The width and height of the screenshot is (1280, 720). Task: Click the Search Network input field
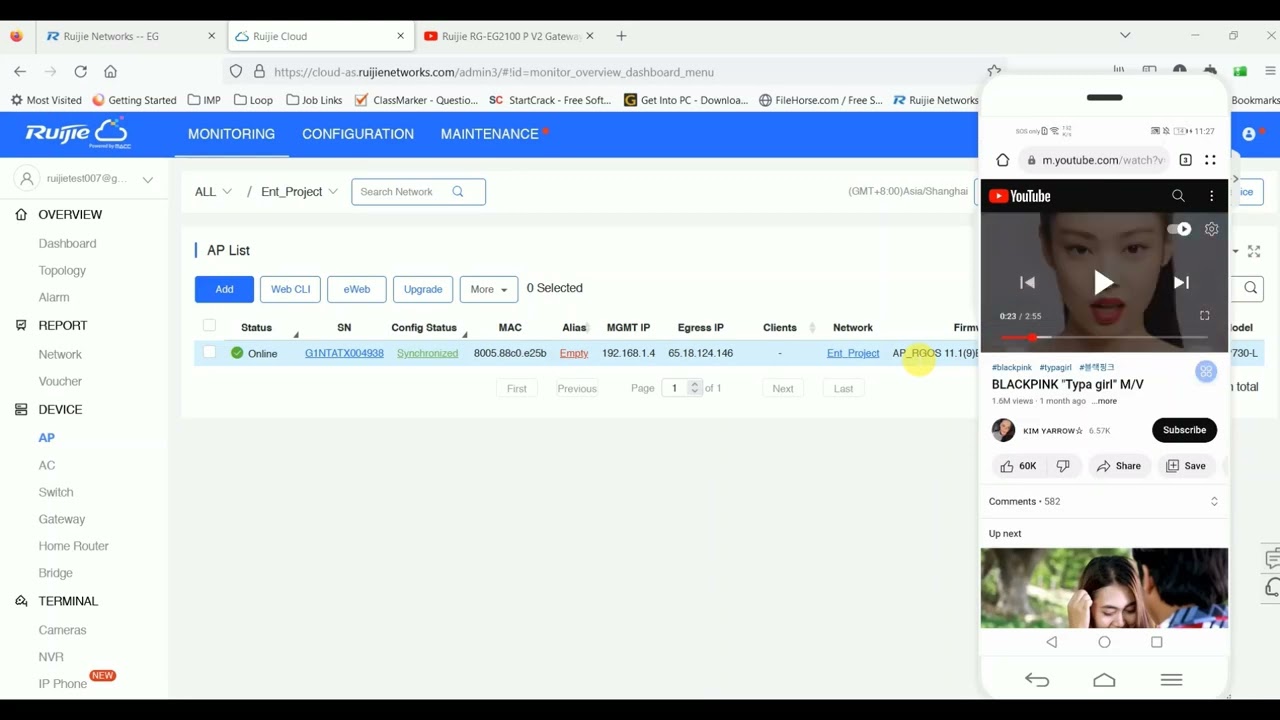[418, 192]
